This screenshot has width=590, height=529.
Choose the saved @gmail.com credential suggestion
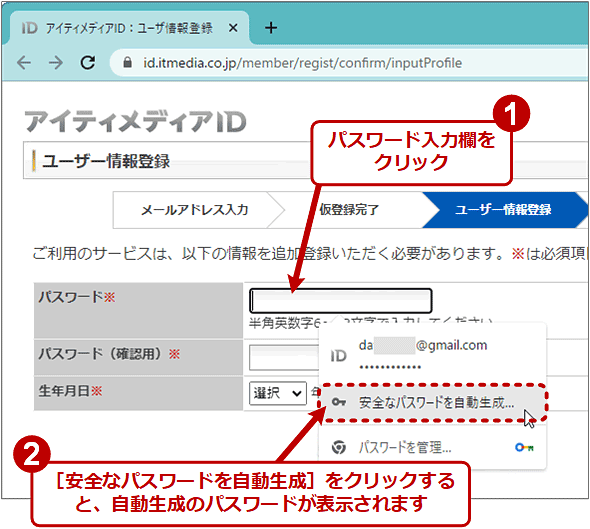pyautogui.click(x=432, y=355)
